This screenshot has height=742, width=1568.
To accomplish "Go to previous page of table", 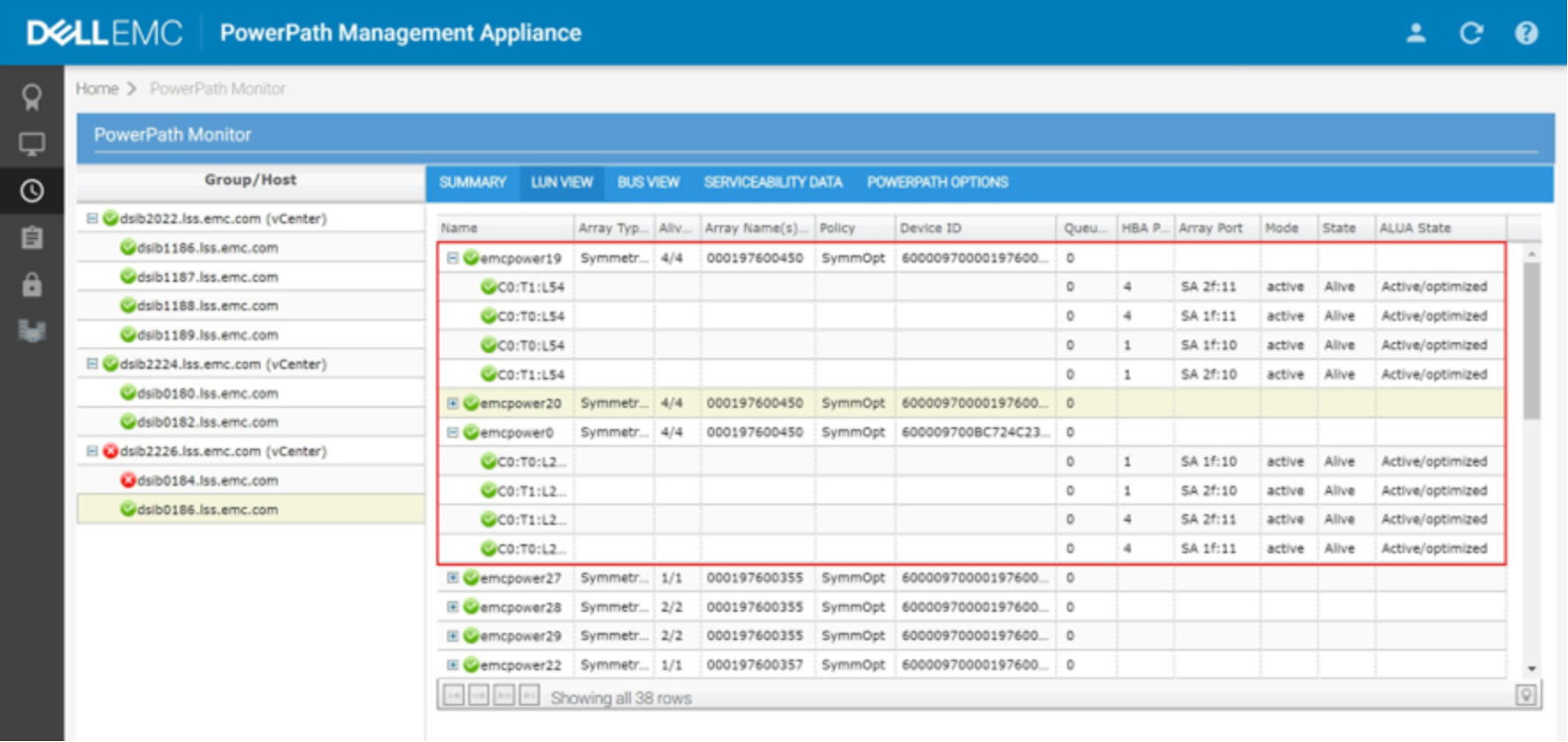I will (x=479, y=696).
